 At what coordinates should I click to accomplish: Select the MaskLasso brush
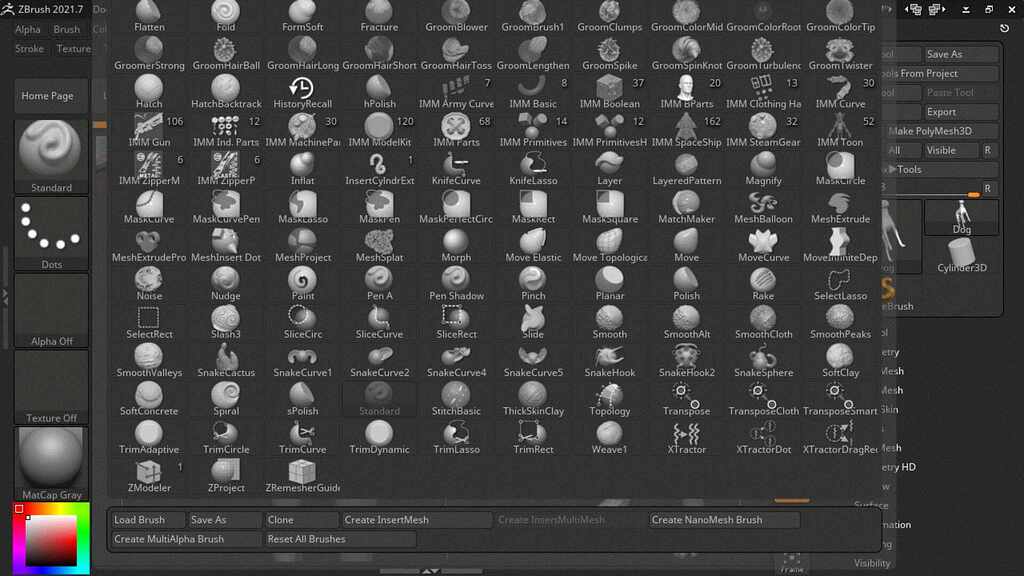[302, 208]
